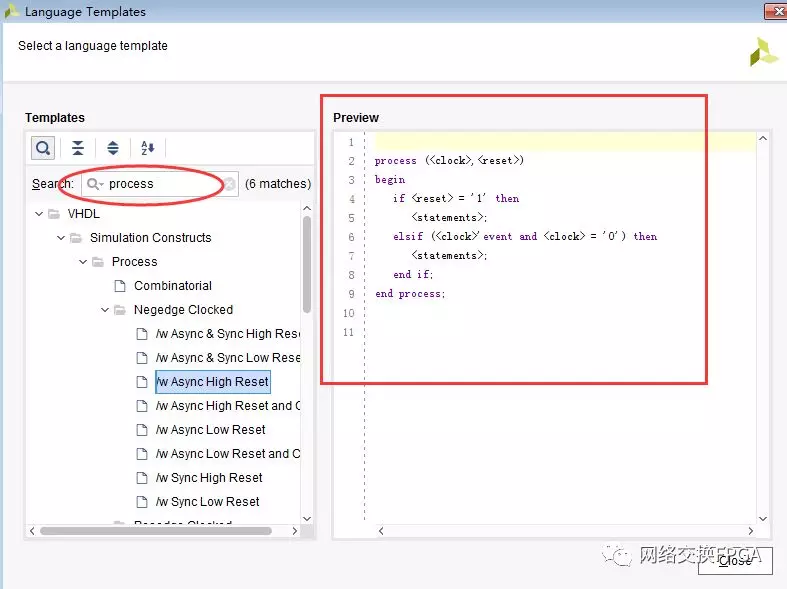Select the Process folder label
The image size is (787, 589).
[x=135, y=262]
